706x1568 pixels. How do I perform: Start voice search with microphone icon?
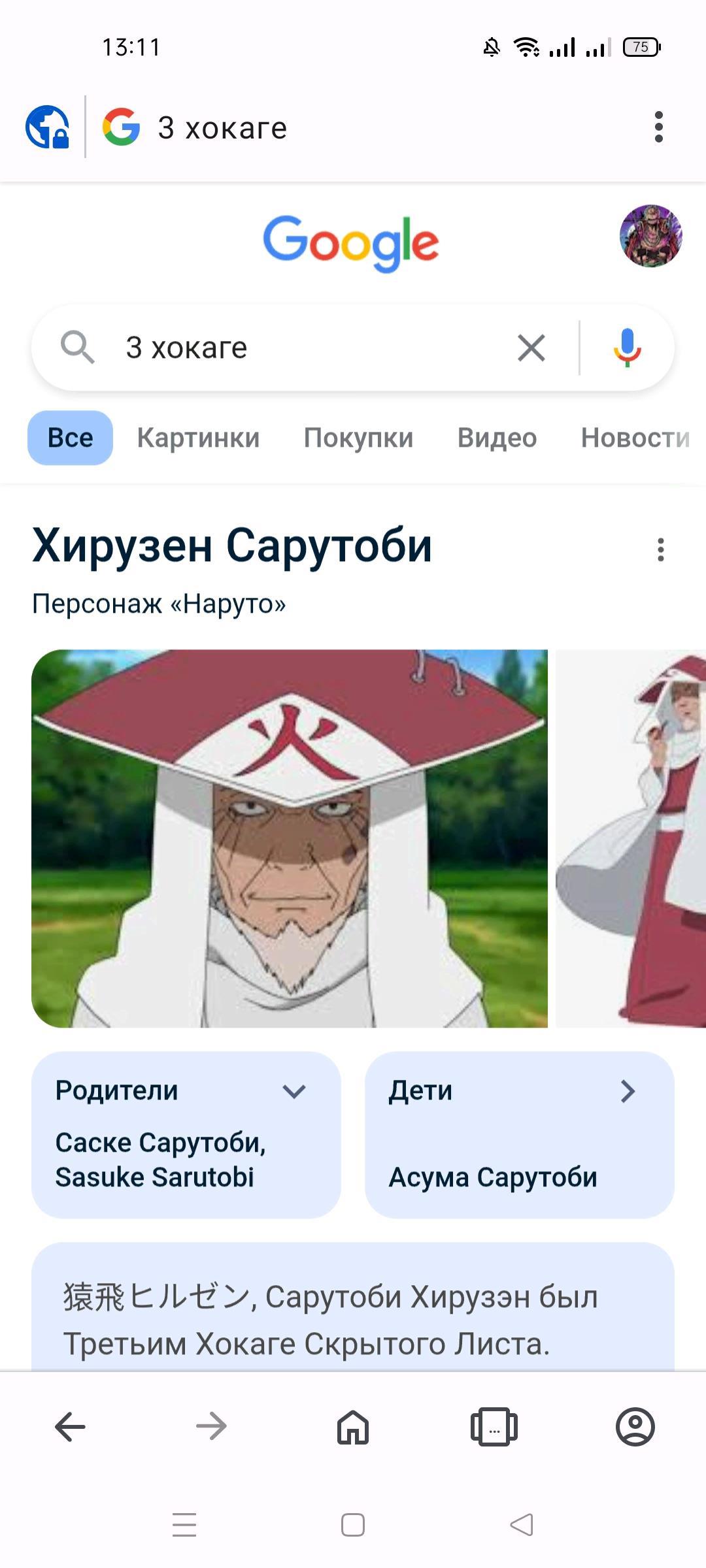pyautogui.click(x=627, y=348)
